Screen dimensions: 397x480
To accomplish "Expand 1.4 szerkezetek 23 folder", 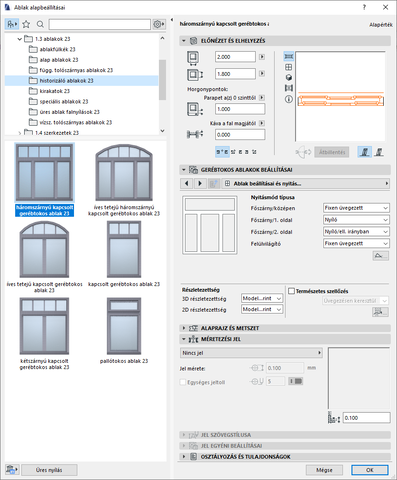I will [20, 133].
